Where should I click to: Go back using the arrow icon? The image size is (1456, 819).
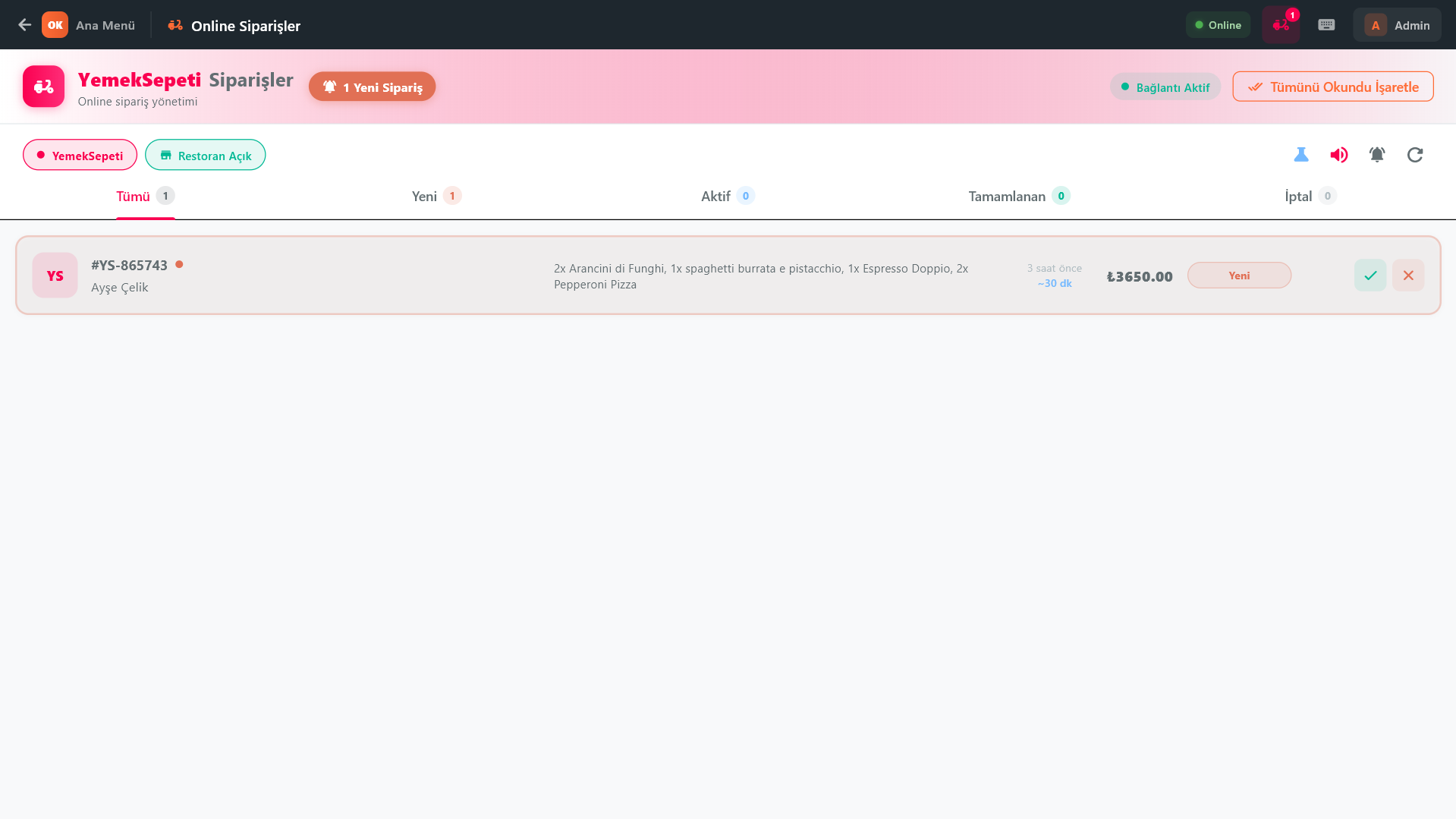tap(24, 24)
